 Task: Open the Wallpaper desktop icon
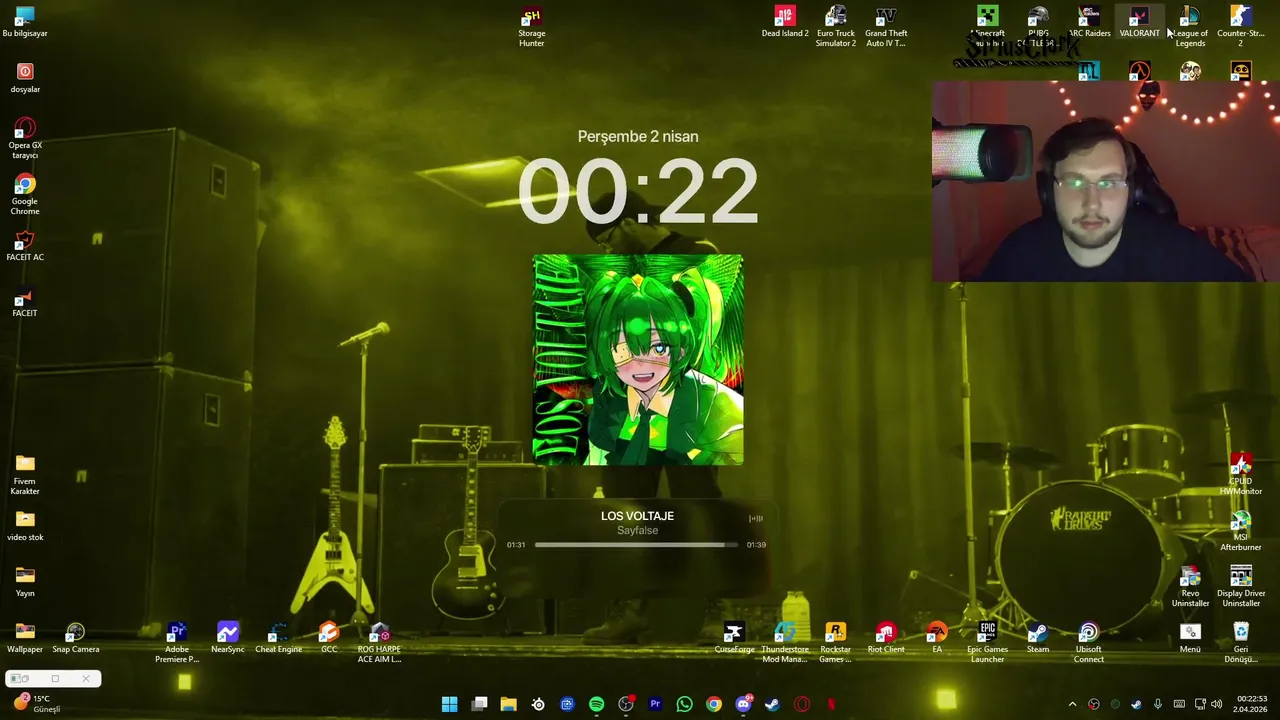[25, 638]
